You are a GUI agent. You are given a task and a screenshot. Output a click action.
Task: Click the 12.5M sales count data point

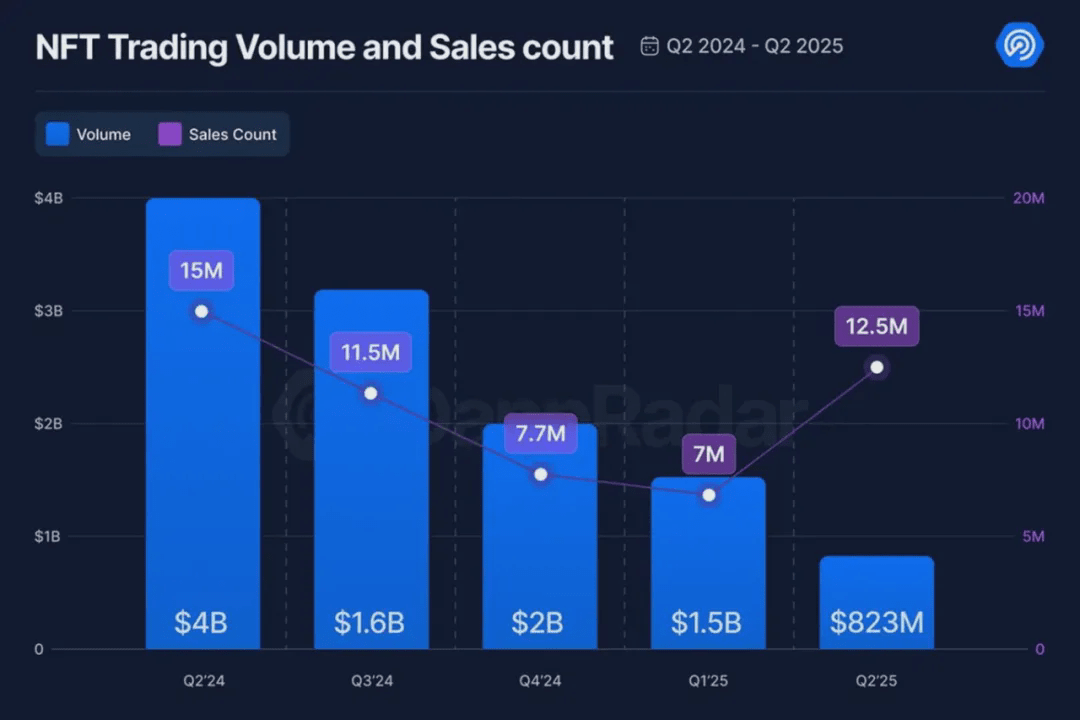point(877,368)
